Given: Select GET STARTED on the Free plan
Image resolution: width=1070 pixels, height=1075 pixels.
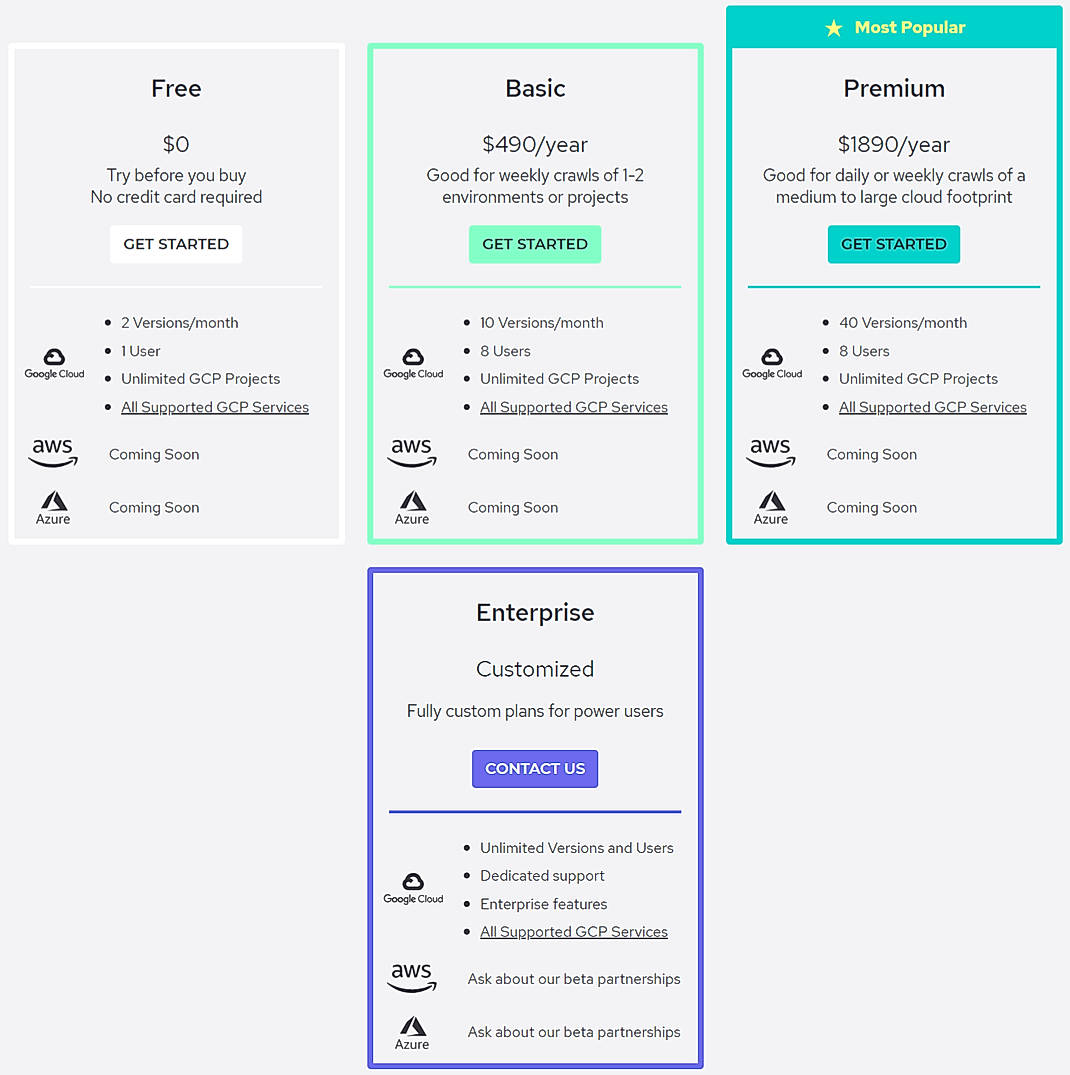Looking at the screenshot, I should point(176,243).
